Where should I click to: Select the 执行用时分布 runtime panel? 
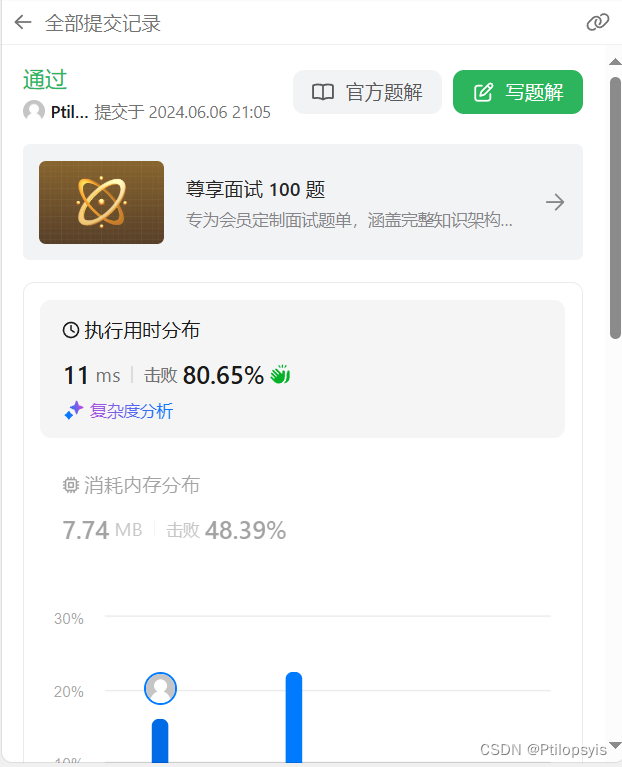[x=302, y=369]
